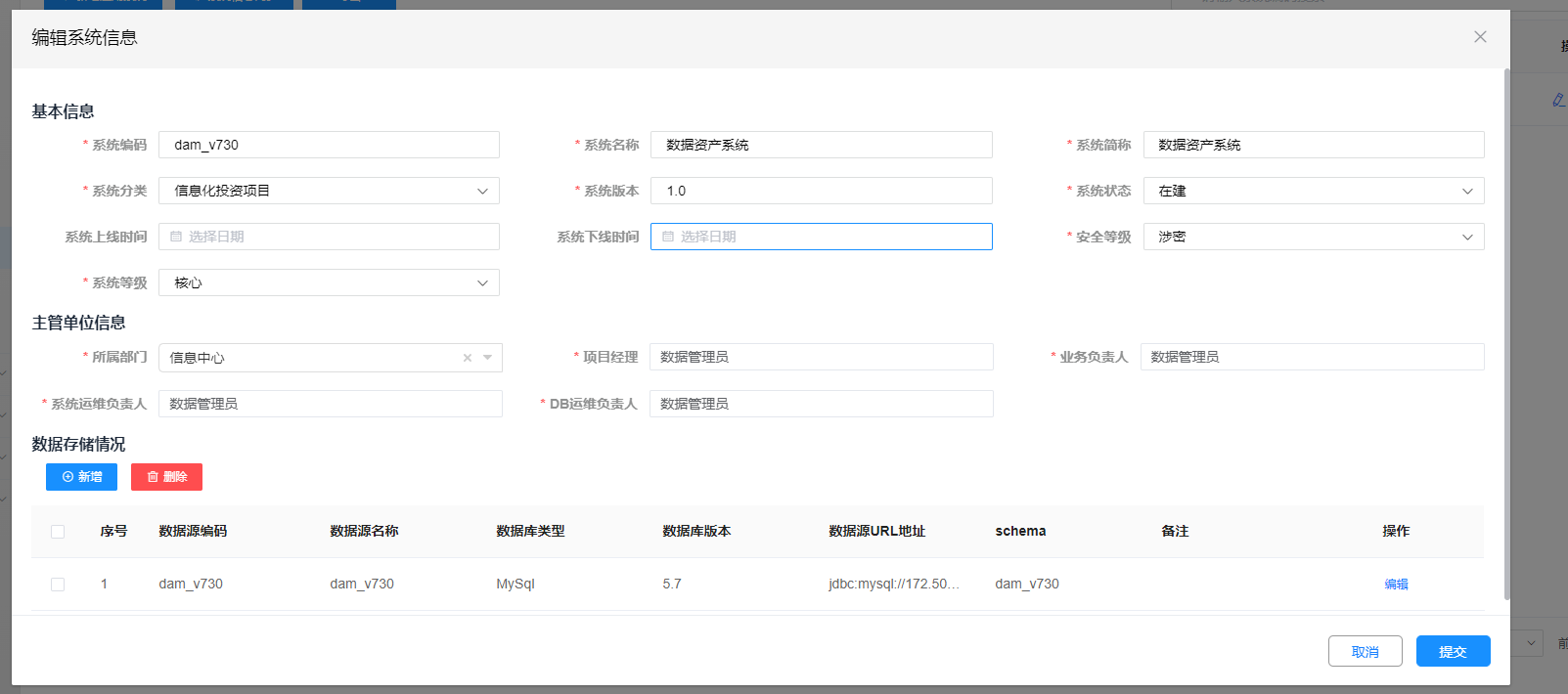Close the edit system info dialog
The height and width of the screenshot is (694, 1568).
(1480, 37)
